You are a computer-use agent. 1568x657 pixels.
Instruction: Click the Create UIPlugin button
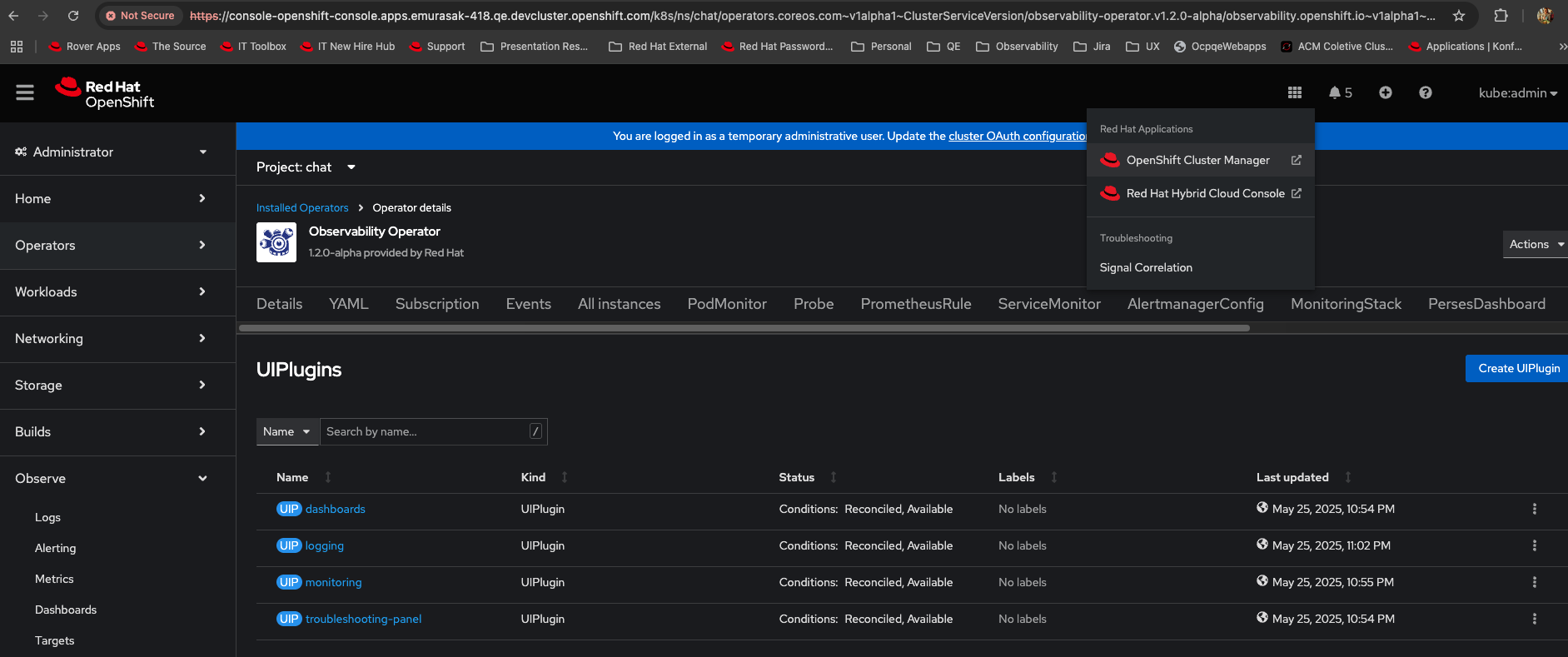1517,368
